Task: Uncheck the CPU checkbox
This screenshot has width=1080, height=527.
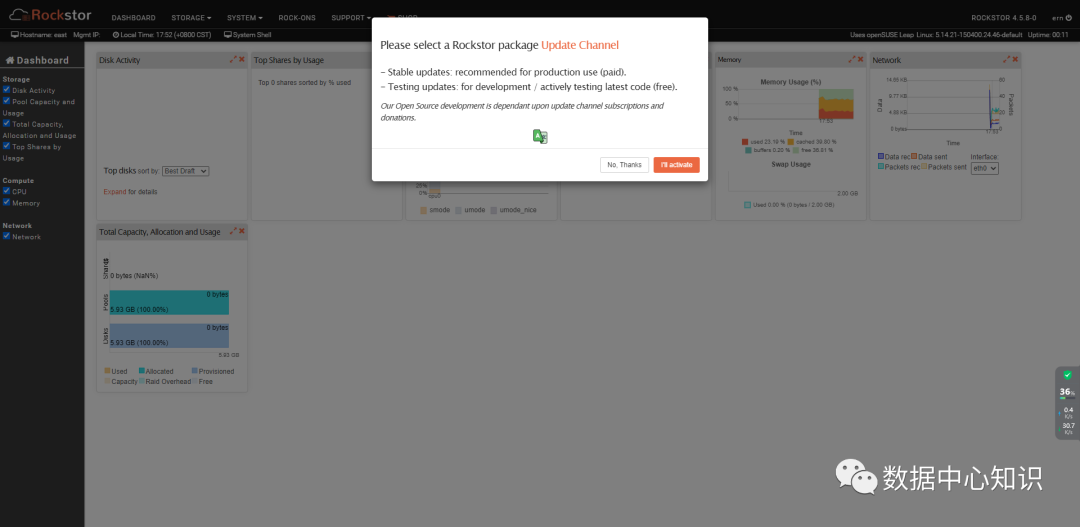Action: tap(6, 191)
